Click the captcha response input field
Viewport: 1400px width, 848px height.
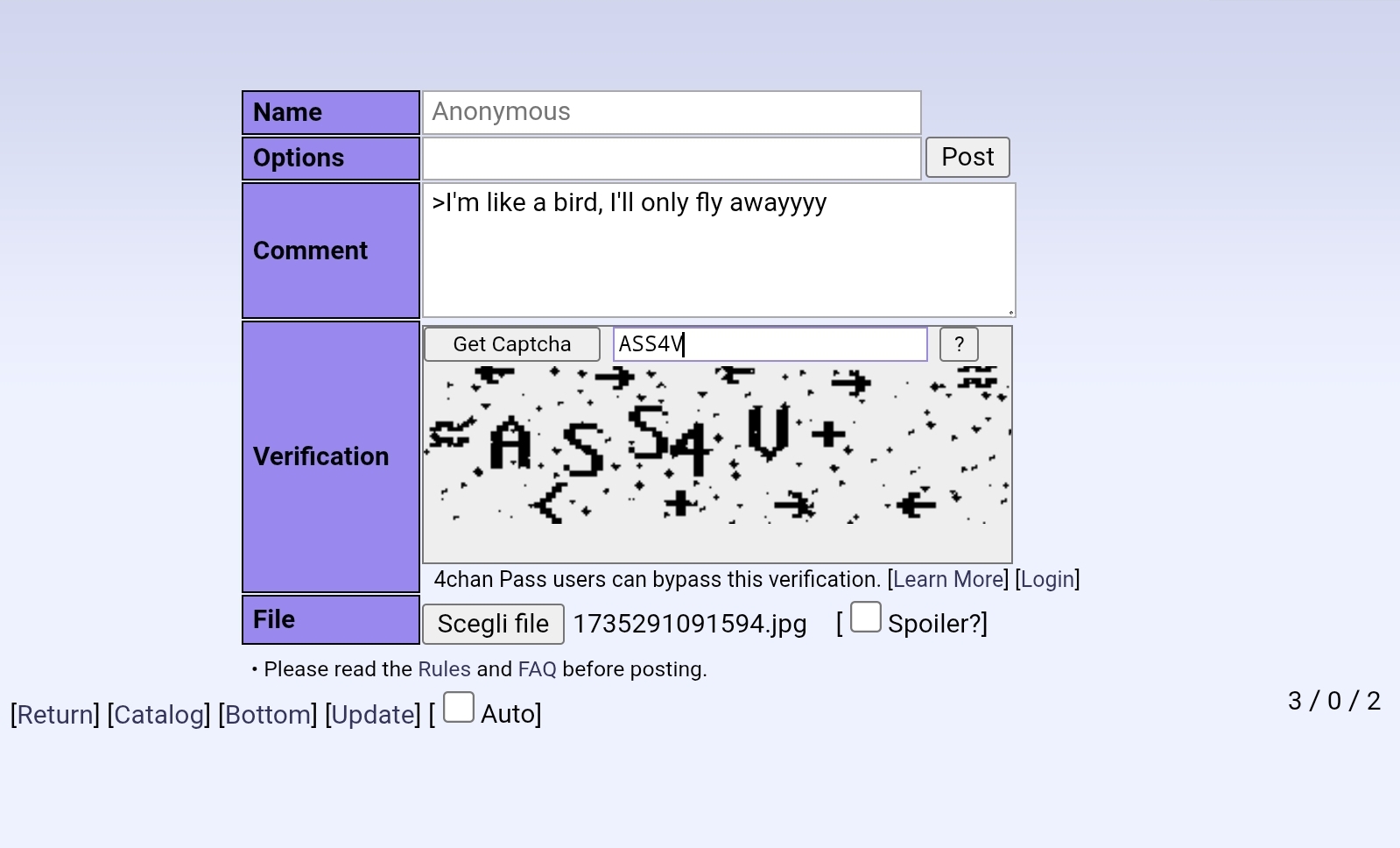[770, 344]
